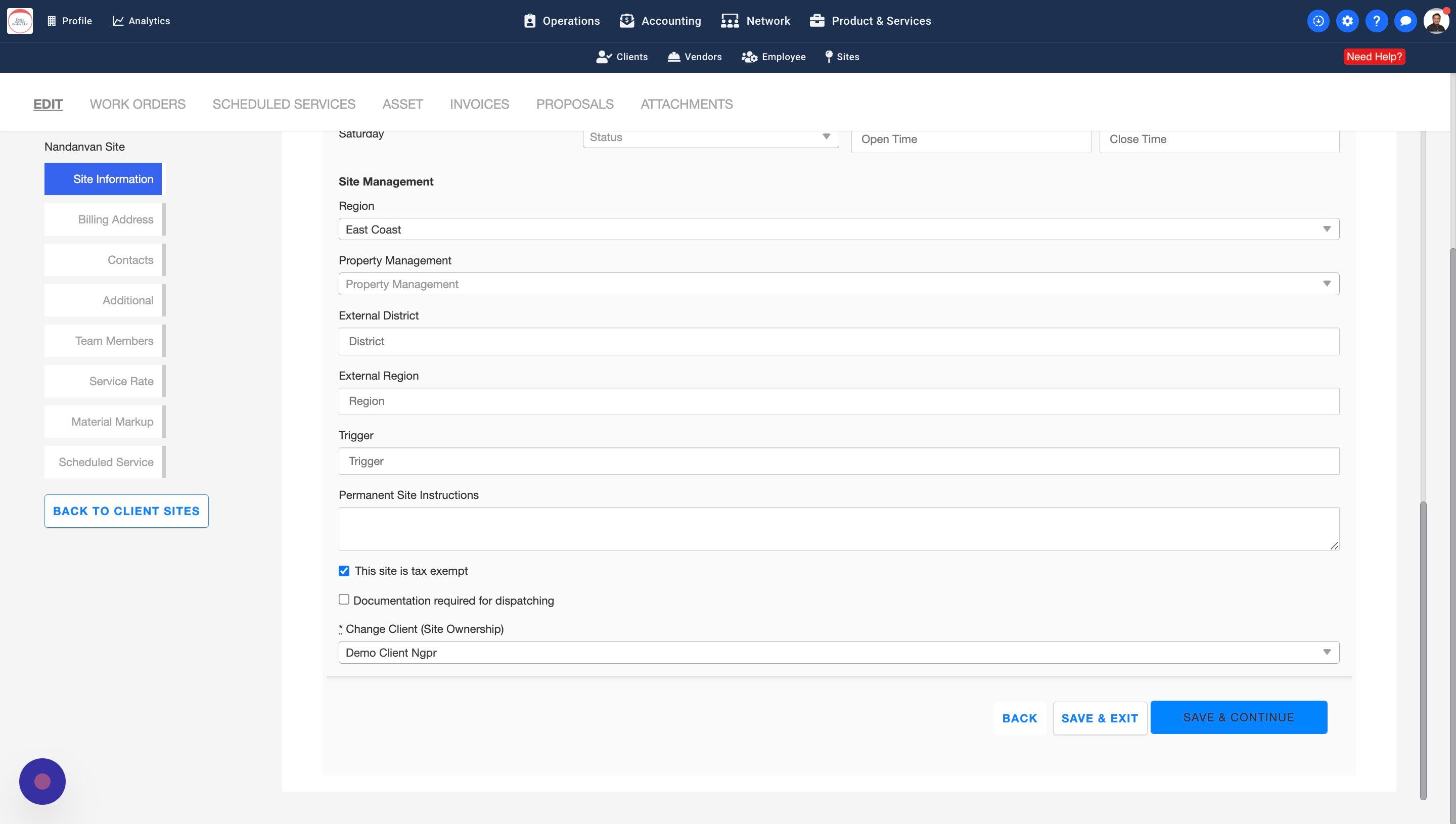Image resolution: width=1456 pixels, height=824 pixels.
Task: Expand Change Client Demo Client Ngpr dropdown
Action: pyautogui.click(x=839, y=653)
